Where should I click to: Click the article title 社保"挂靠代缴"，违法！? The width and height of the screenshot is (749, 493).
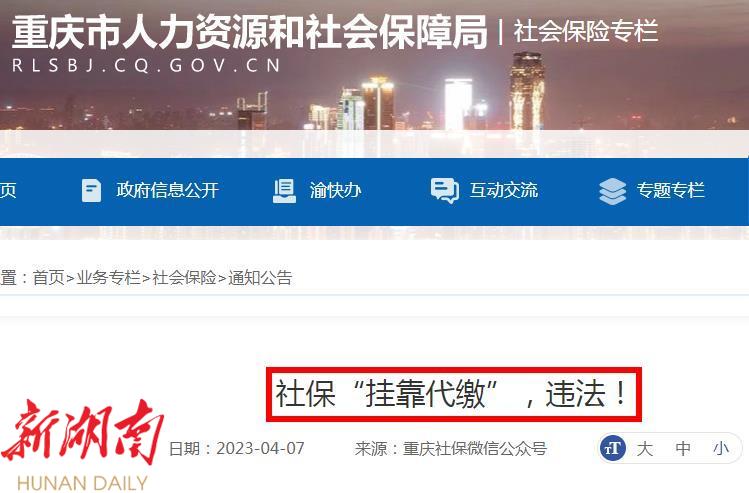coord(453,394)
